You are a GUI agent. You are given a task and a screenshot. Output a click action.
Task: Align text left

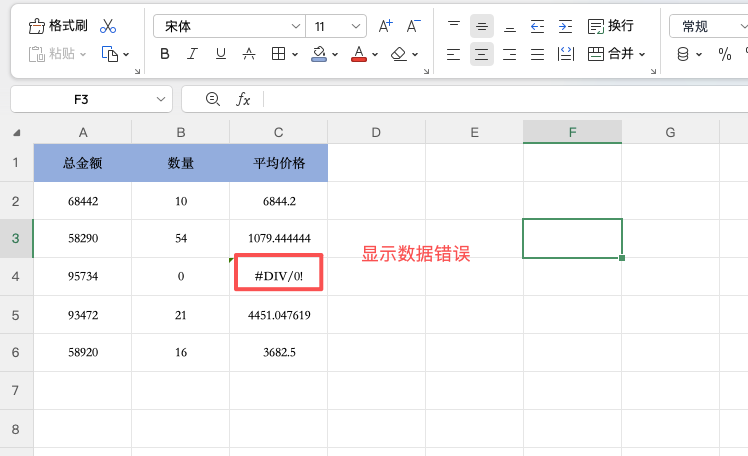[454, 54]
